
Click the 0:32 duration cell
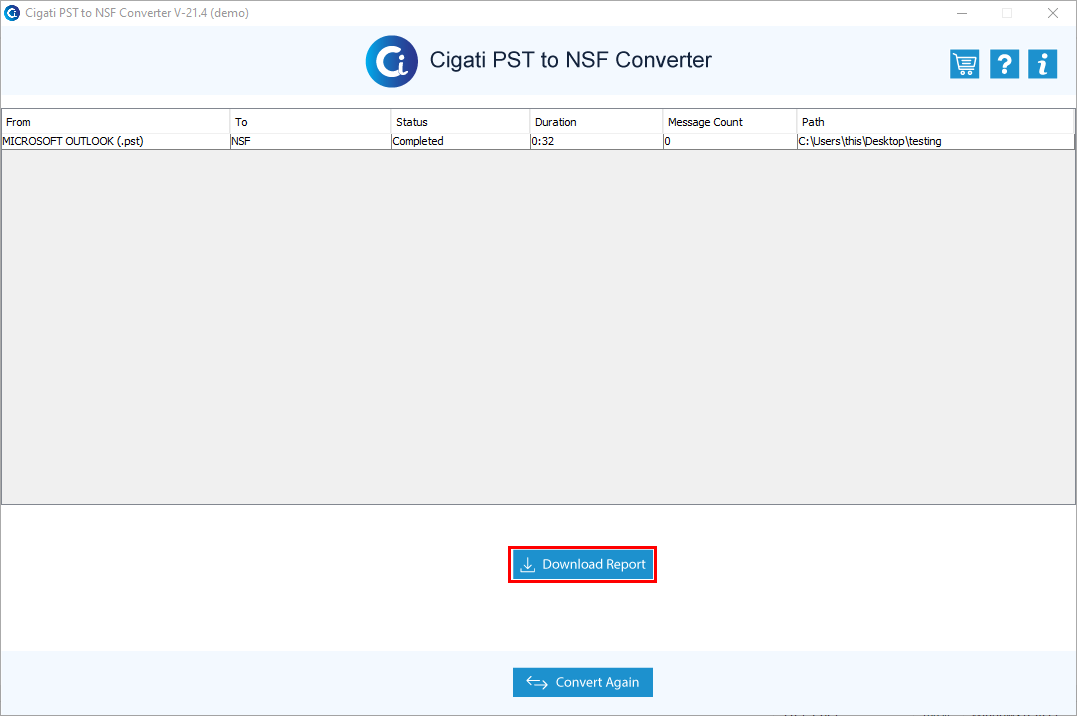coord(596,141)
